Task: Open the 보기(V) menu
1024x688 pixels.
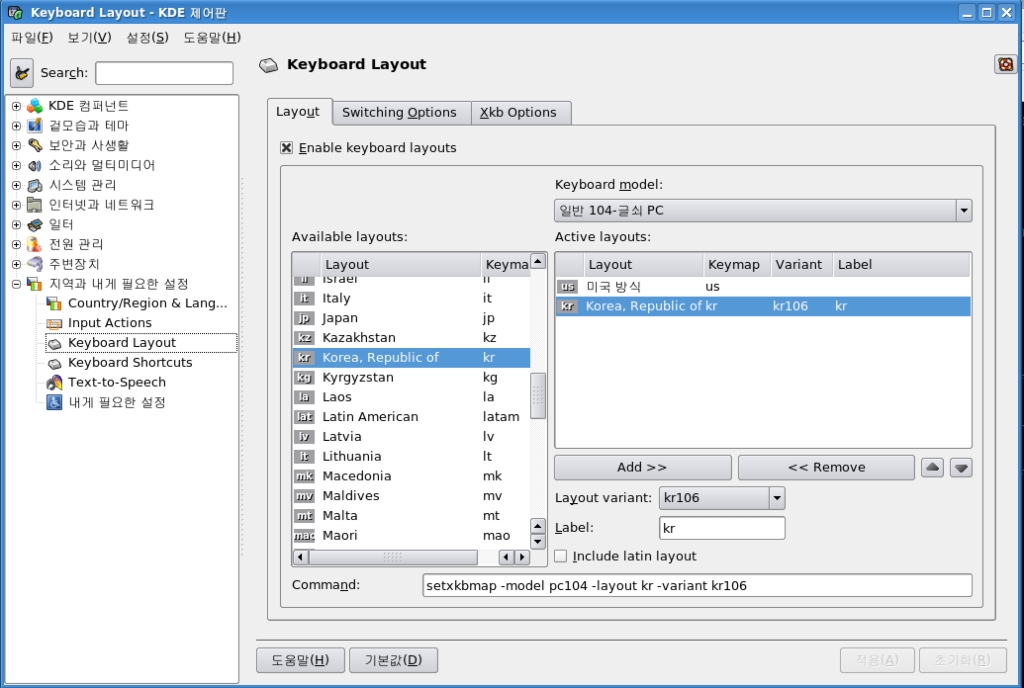Action: click(x=89, y=38)
